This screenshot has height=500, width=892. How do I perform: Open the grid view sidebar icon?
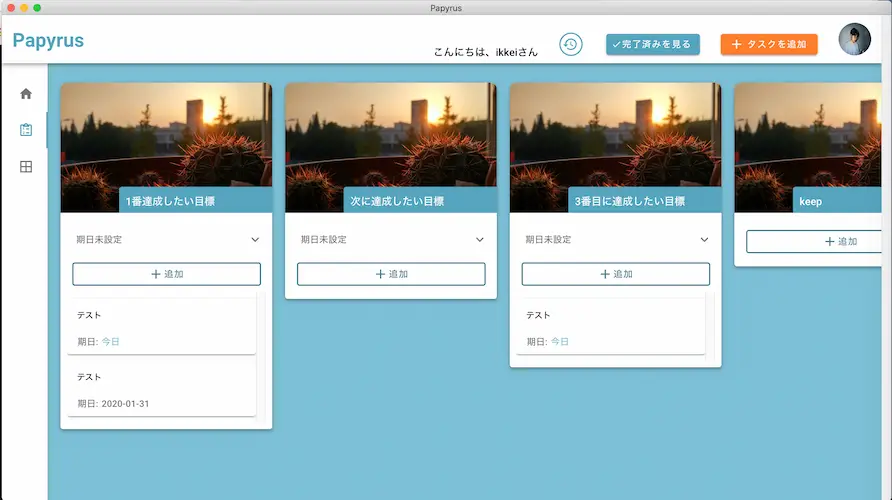point(26,167)
